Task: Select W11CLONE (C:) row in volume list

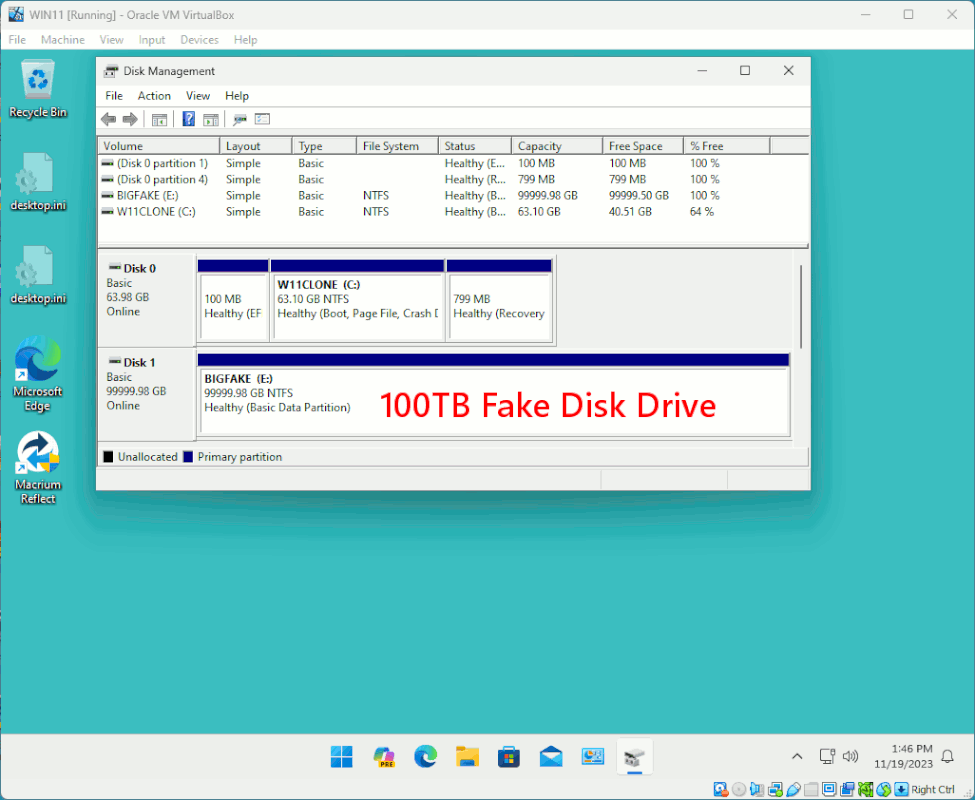Action: pos(453,212)
